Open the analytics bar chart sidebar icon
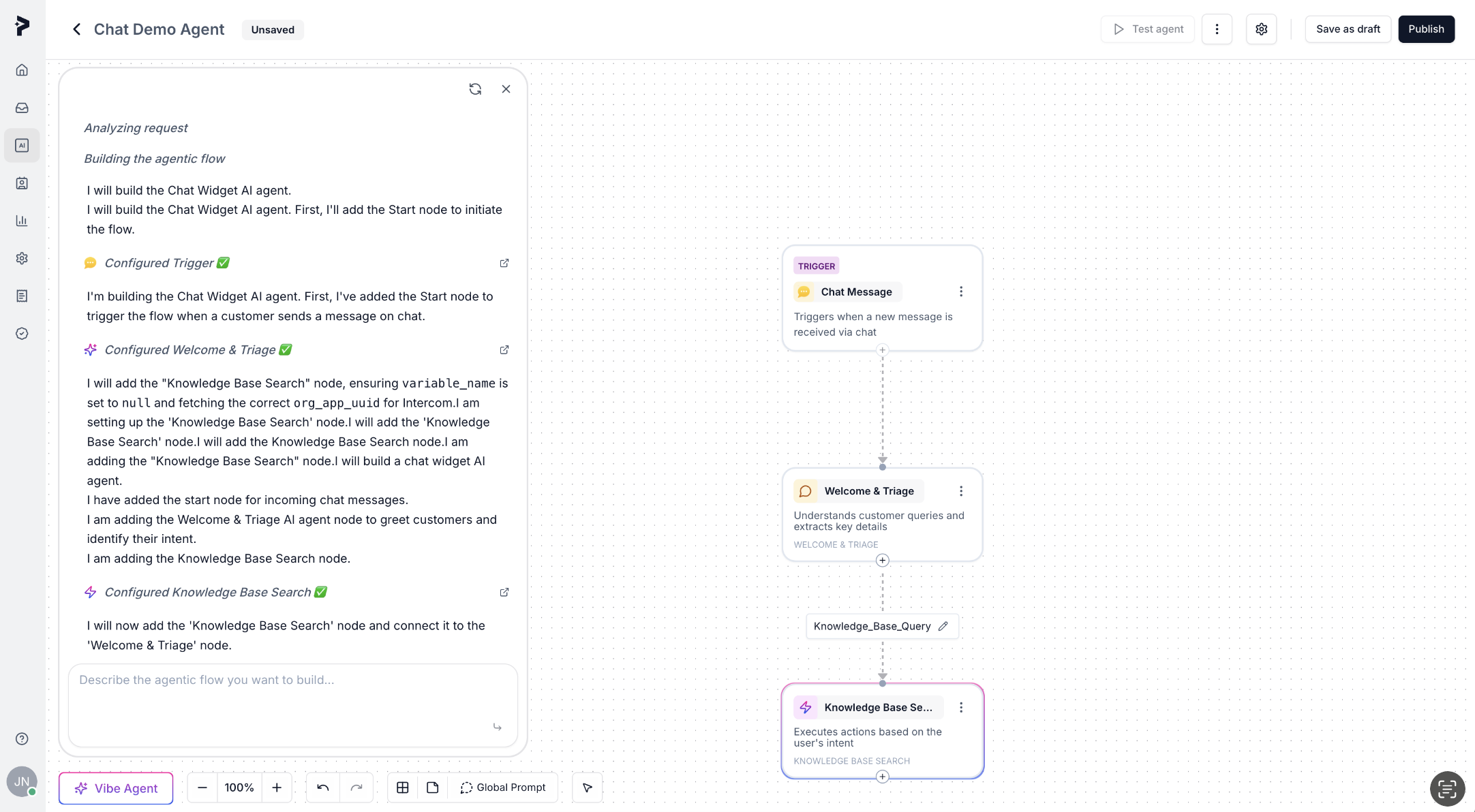The height and width of the screenshot is (812, 1475). point(22,221)
